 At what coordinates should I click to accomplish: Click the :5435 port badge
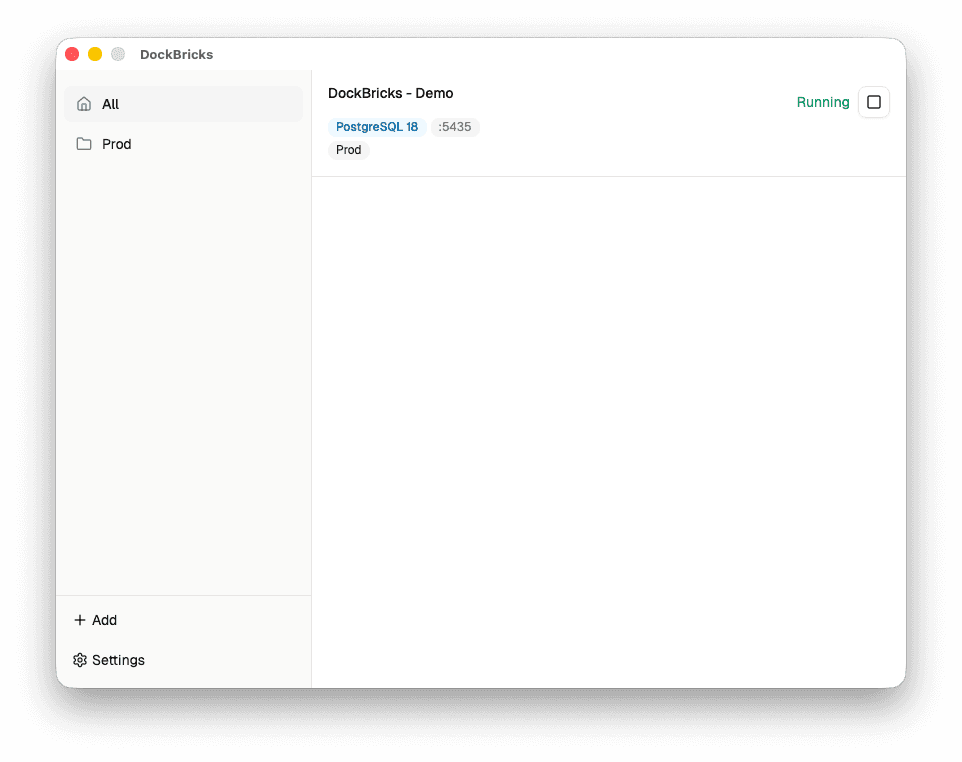(x=455, y=127)
